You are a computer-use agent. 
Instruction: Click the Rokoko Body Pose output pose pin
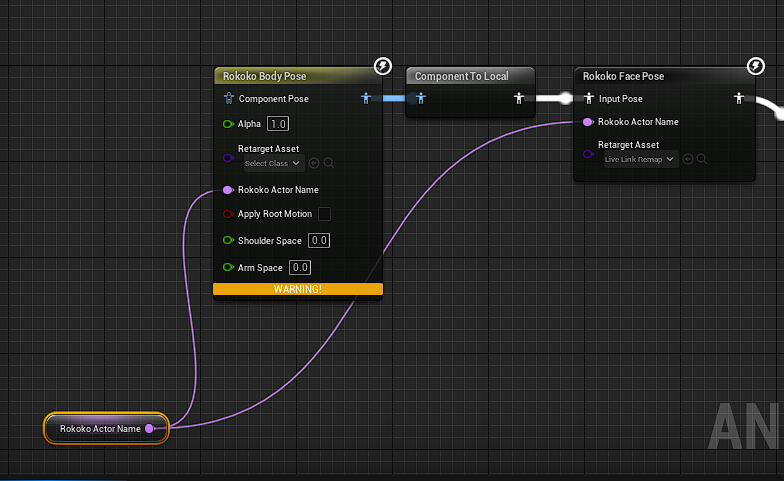366,98
